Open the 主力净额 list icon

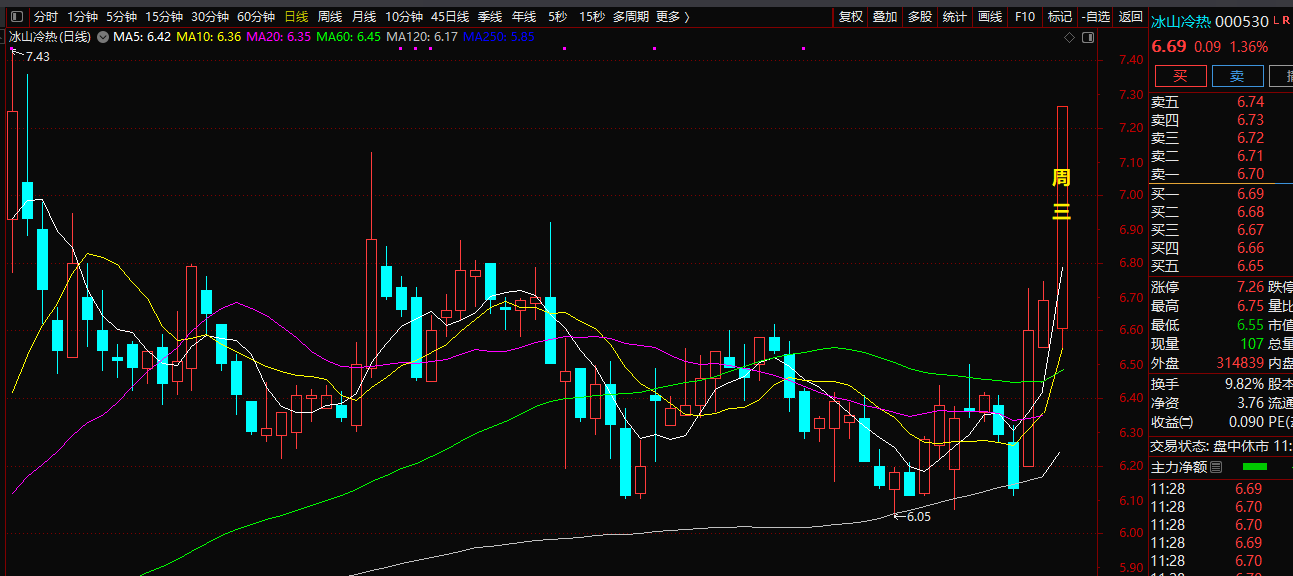pyautogui.click(x=1216, y=467)
